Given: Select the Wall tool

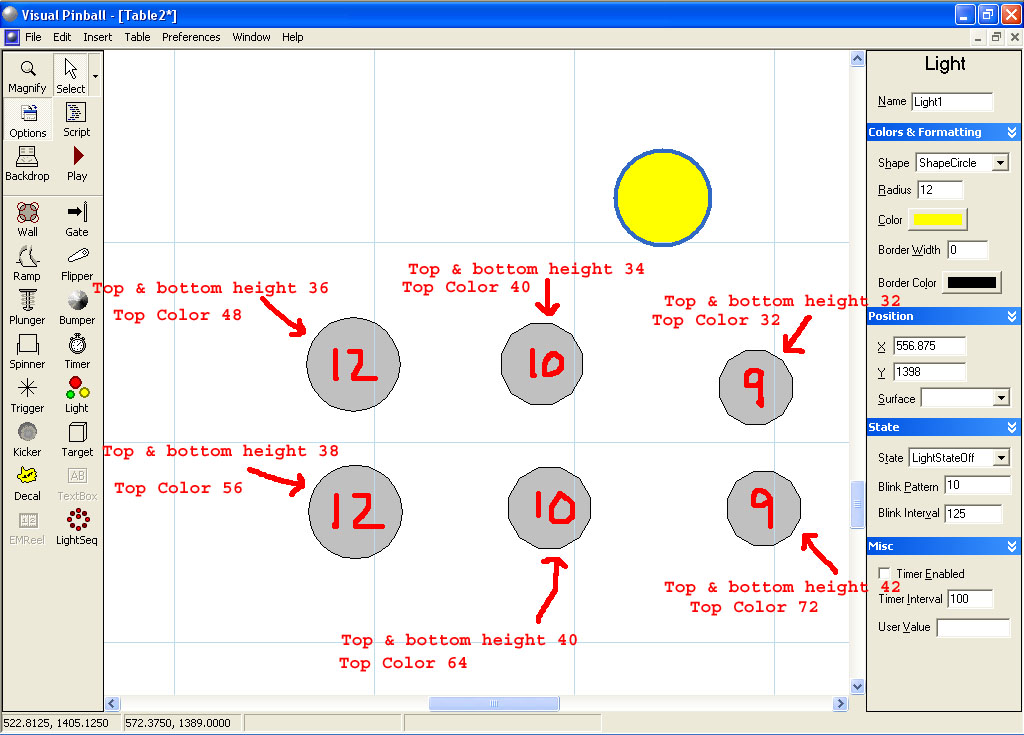Looking at the screenshot, I should (28, 219).
